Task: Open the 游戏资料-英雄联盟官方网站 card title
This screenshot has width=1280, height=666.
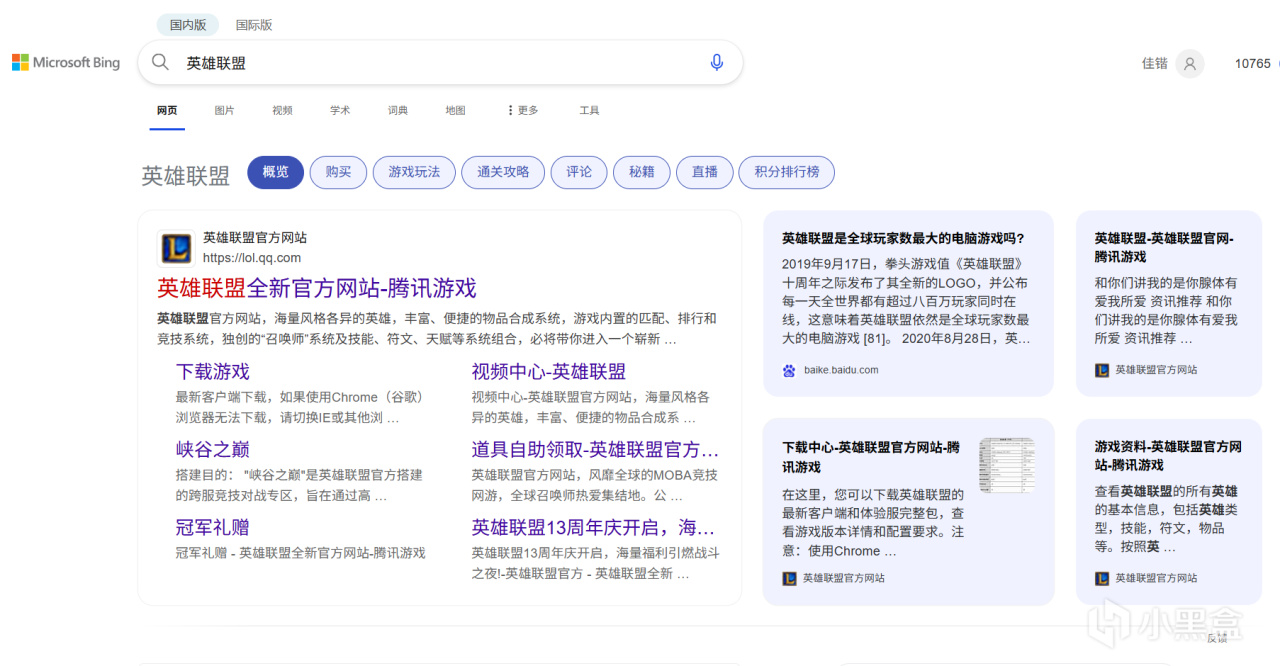Action: pyautogui.click(x=1168, y=456)
